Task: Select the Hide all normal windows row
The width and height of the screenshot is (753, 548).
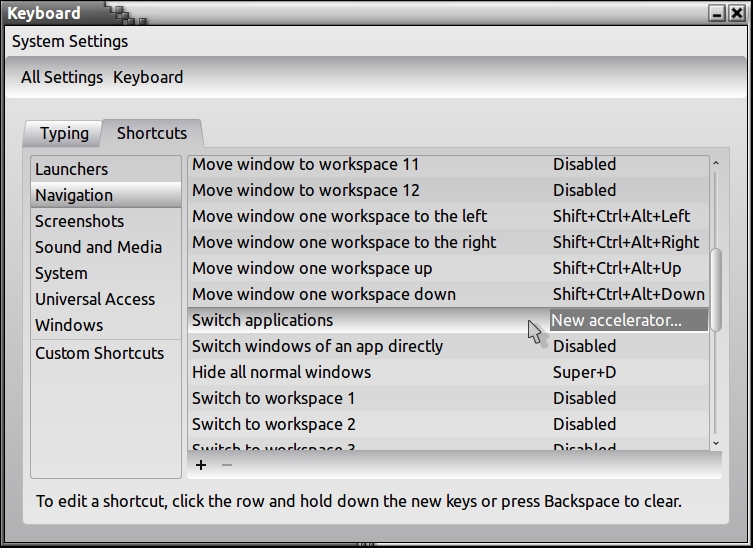Action: pyautogui.click(x=281, y=372)
